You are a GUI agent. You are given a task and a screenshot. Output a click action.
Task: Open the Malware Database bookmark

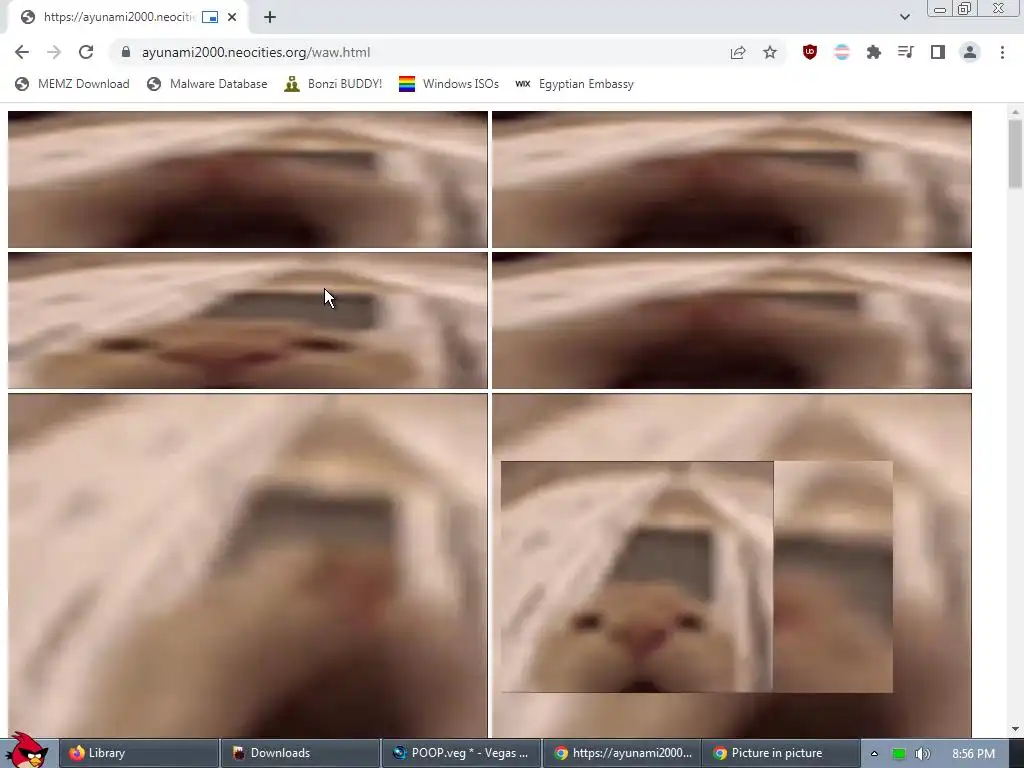tap(207, 84)
